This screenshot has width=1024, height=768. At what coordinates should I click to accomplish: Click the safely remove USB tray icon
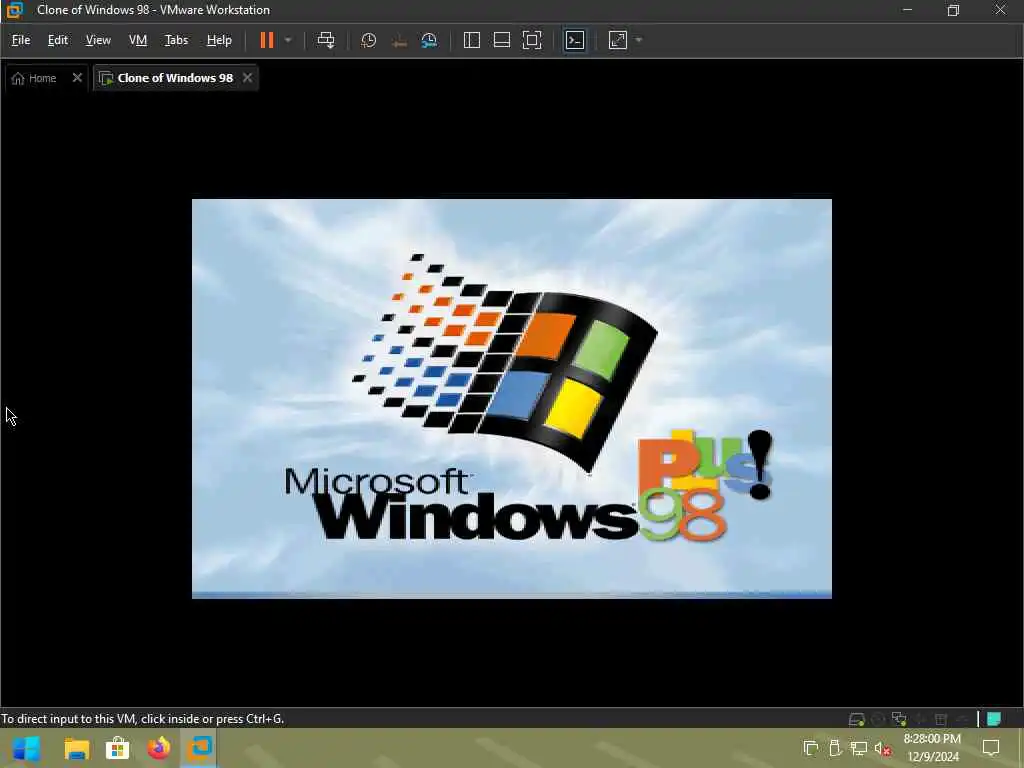point(835,748)
